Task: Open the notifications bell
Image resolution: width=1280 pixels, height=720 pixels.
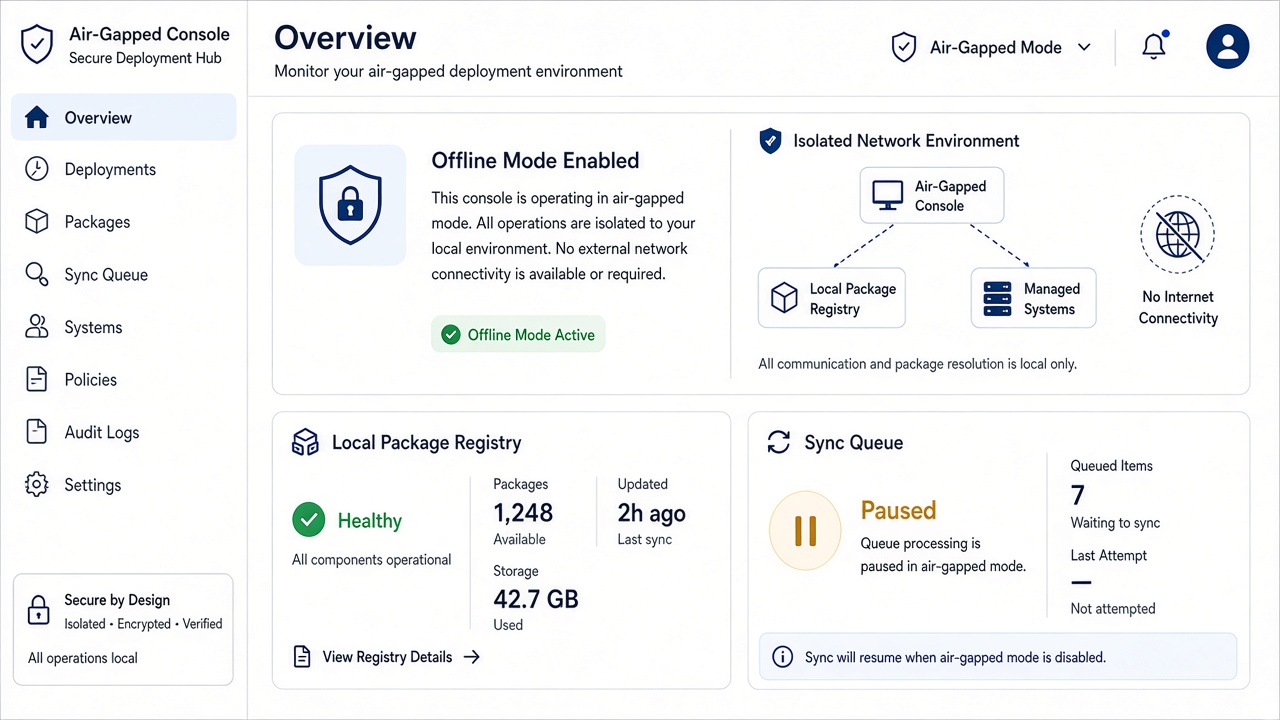Action: click(x=1154, y=46)
